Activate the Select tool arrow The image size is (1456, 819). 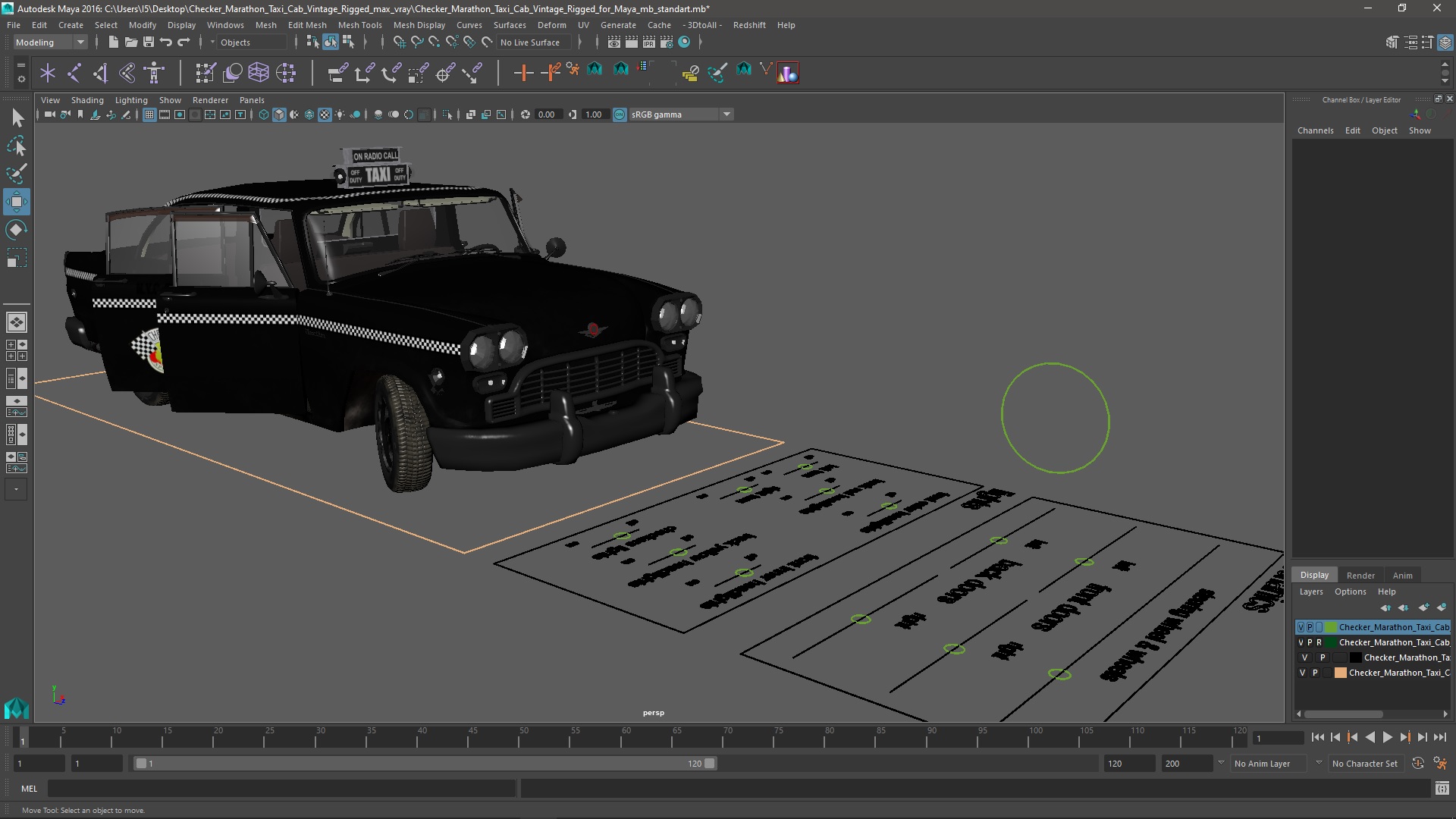(17, 118)
